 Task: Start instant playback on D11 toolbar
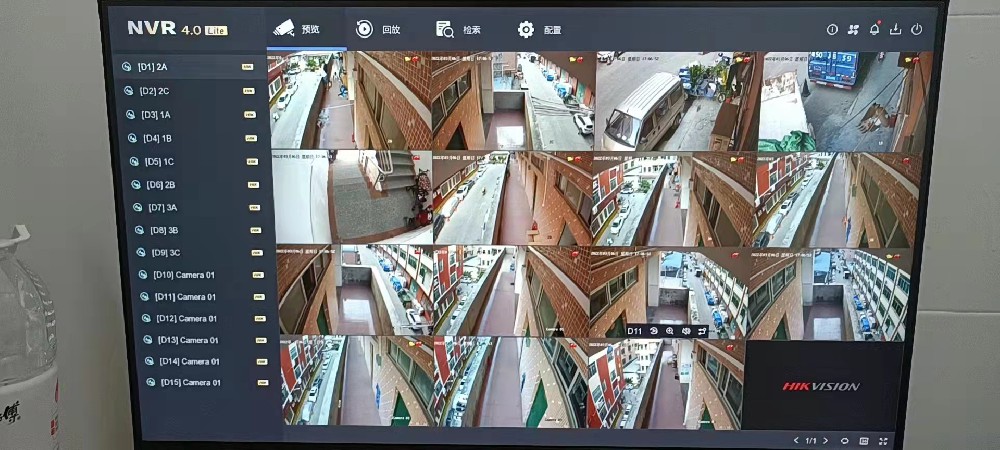point(653,331)
